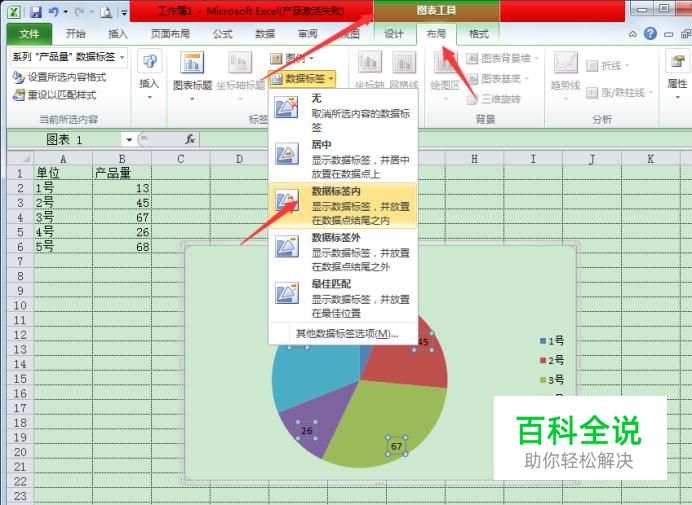Image resolution: width=692 pixels, height=505 pixels.
Task: Click the 图表基底 chart floor button
Action: (x=497, y=79)
